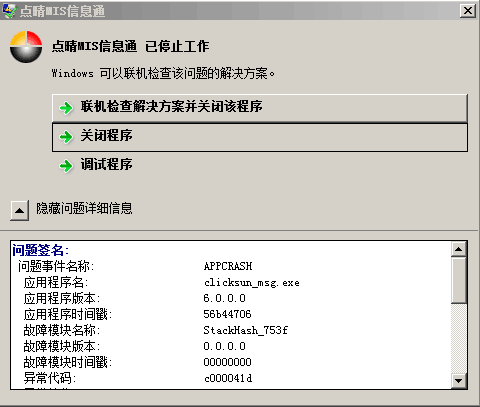Choose 调试程序 to debug the program
Viewport: 480px width, 407px height.
pos(106,165)
